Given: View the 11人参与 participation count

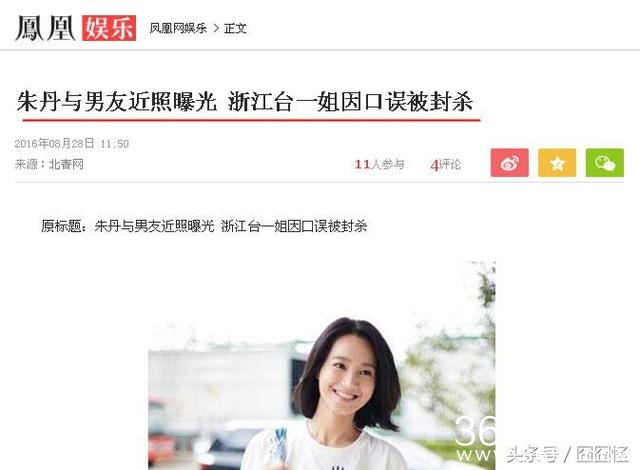Looking at the screenshot, I should coord(380,164).
